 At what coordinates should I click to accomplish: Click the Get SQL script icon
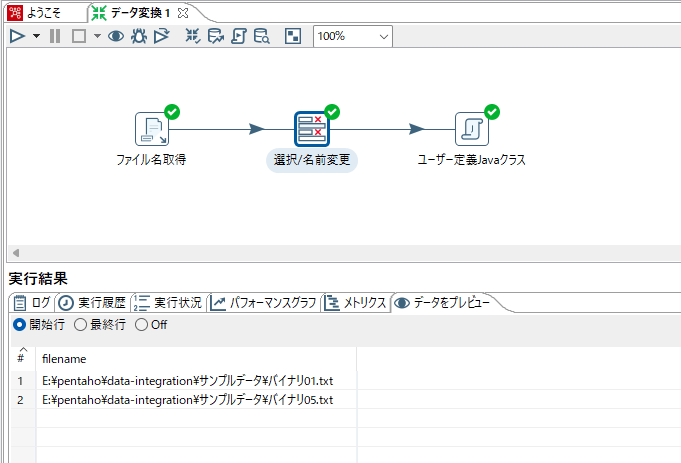coord(239,36)
